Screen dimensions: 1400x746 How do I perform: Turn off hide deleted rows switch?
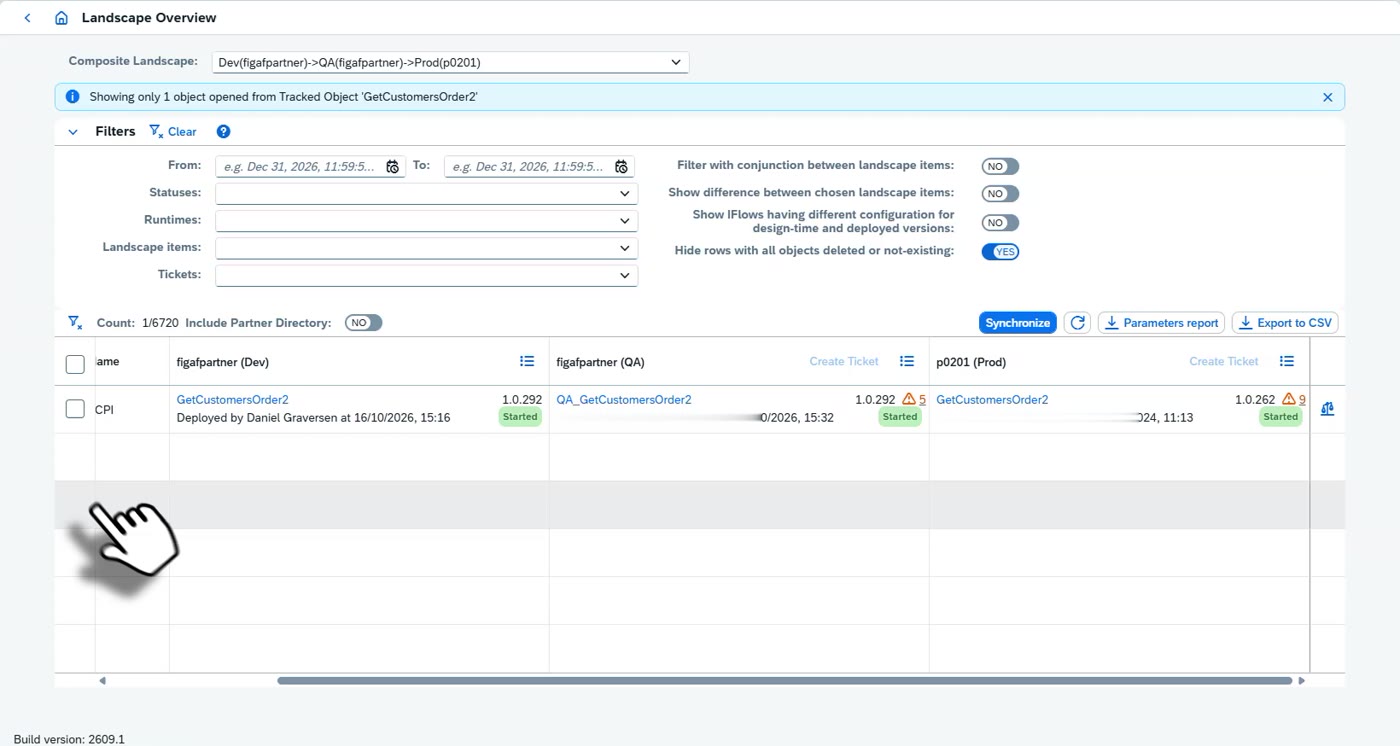coord(1000,252)
